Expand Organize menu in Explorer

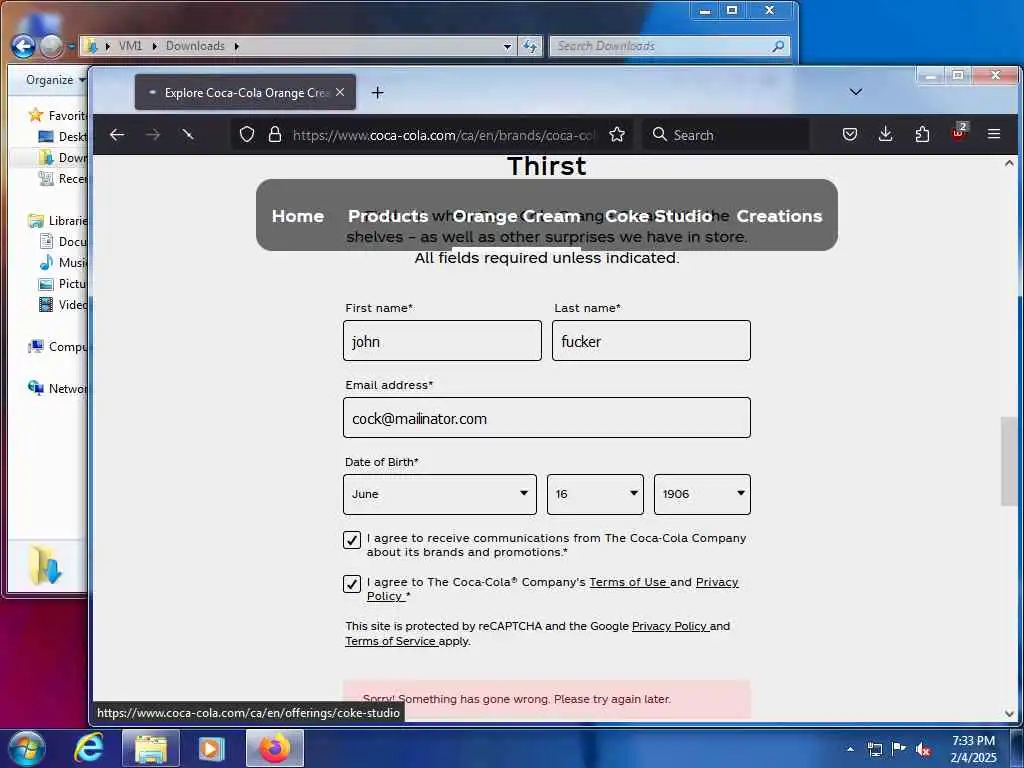55,80
